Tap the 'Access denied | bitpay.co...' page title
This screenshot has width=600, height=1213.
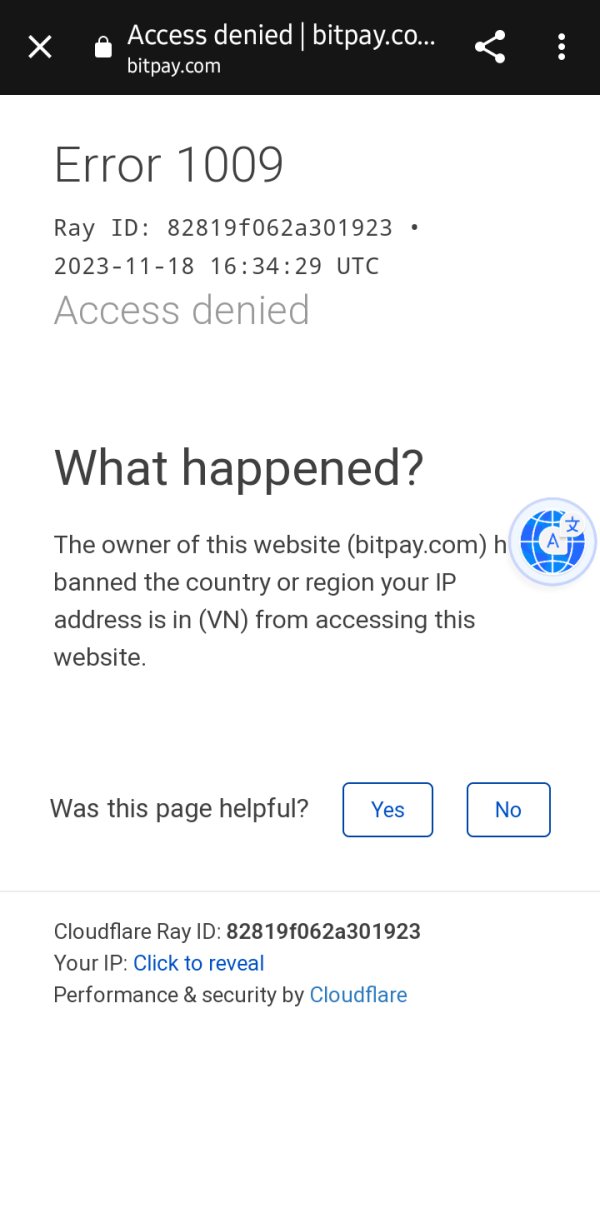282,36
